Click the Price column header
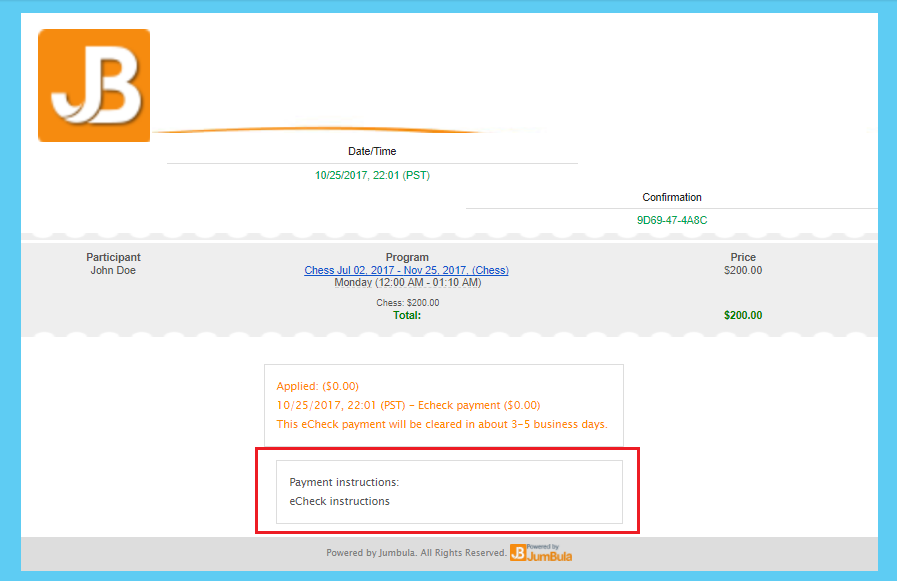Viewport: 897px width, 581px height. coord(743,257)
